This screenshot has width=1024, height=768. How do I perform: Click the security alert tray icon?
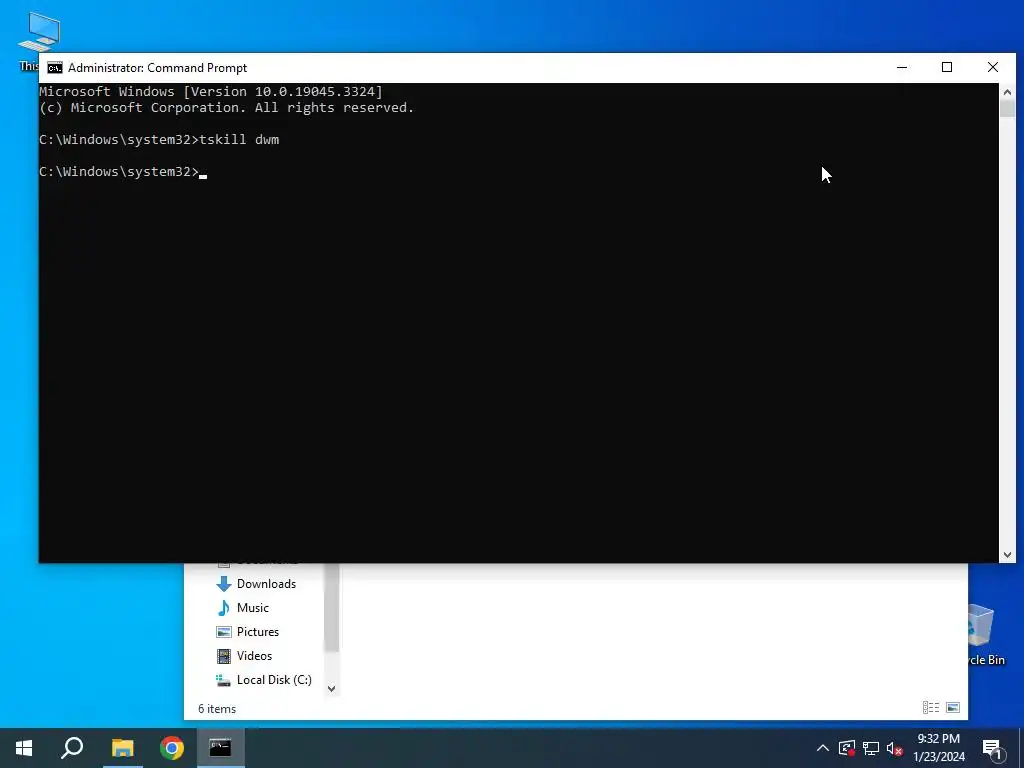click(x=847, y=748)
